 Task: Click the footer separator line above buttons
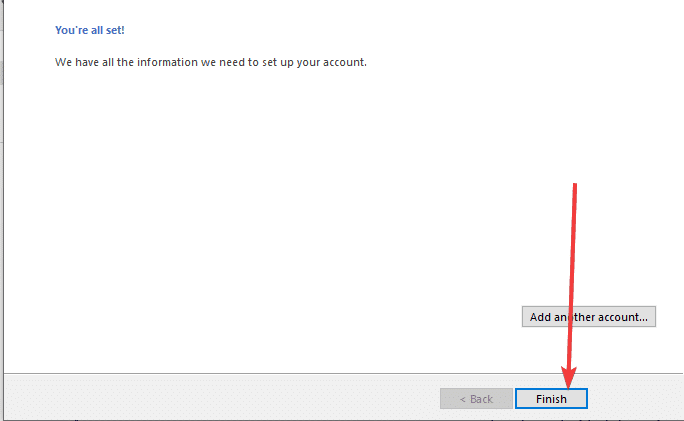[300, 373]
